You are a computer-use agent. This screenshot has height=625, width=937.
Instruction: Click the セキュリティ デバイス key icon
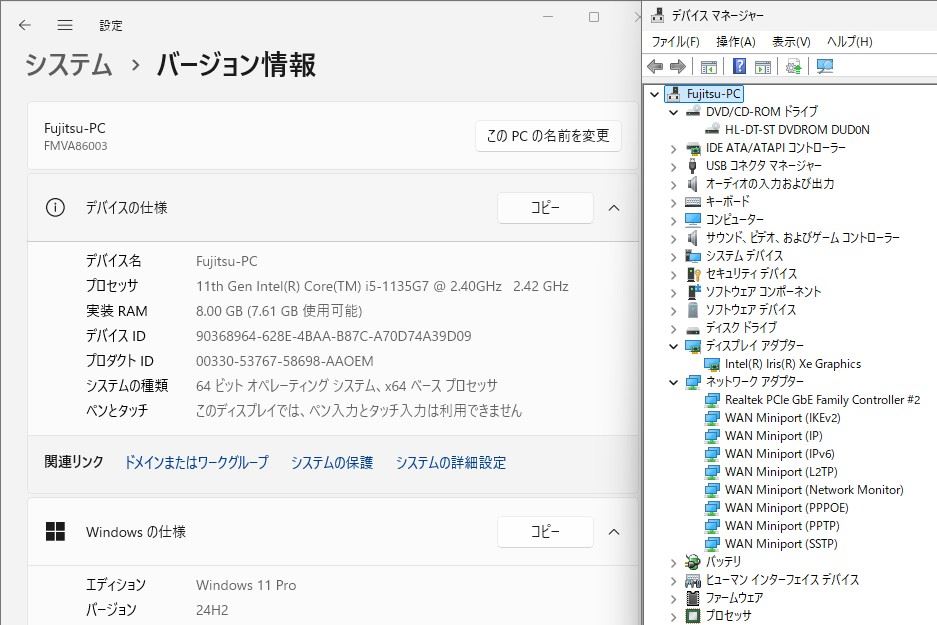tap(693, 274)
